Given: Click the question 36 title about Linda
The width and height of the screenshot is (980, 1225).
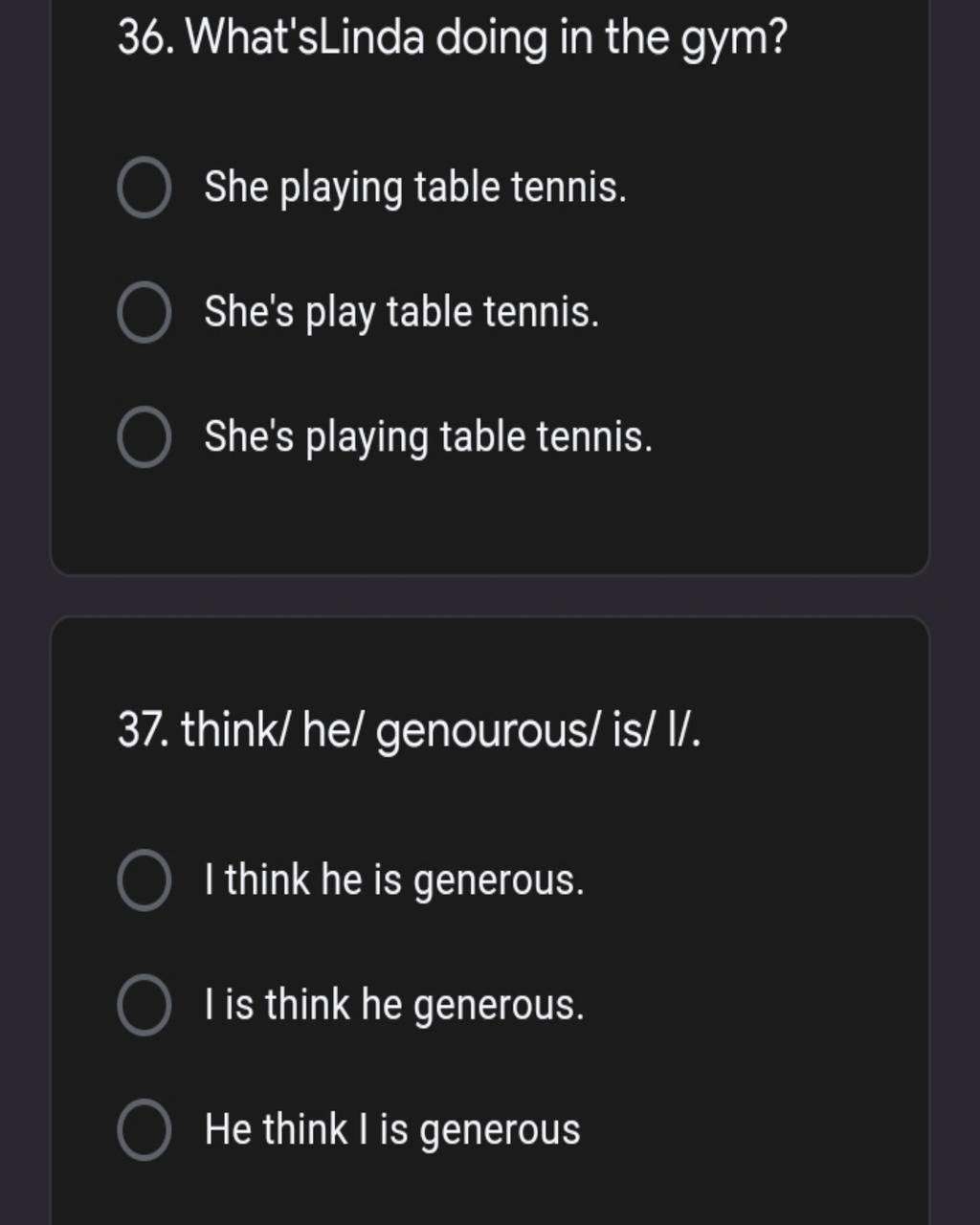Looking at the screenshot, I should pos(453,40).
